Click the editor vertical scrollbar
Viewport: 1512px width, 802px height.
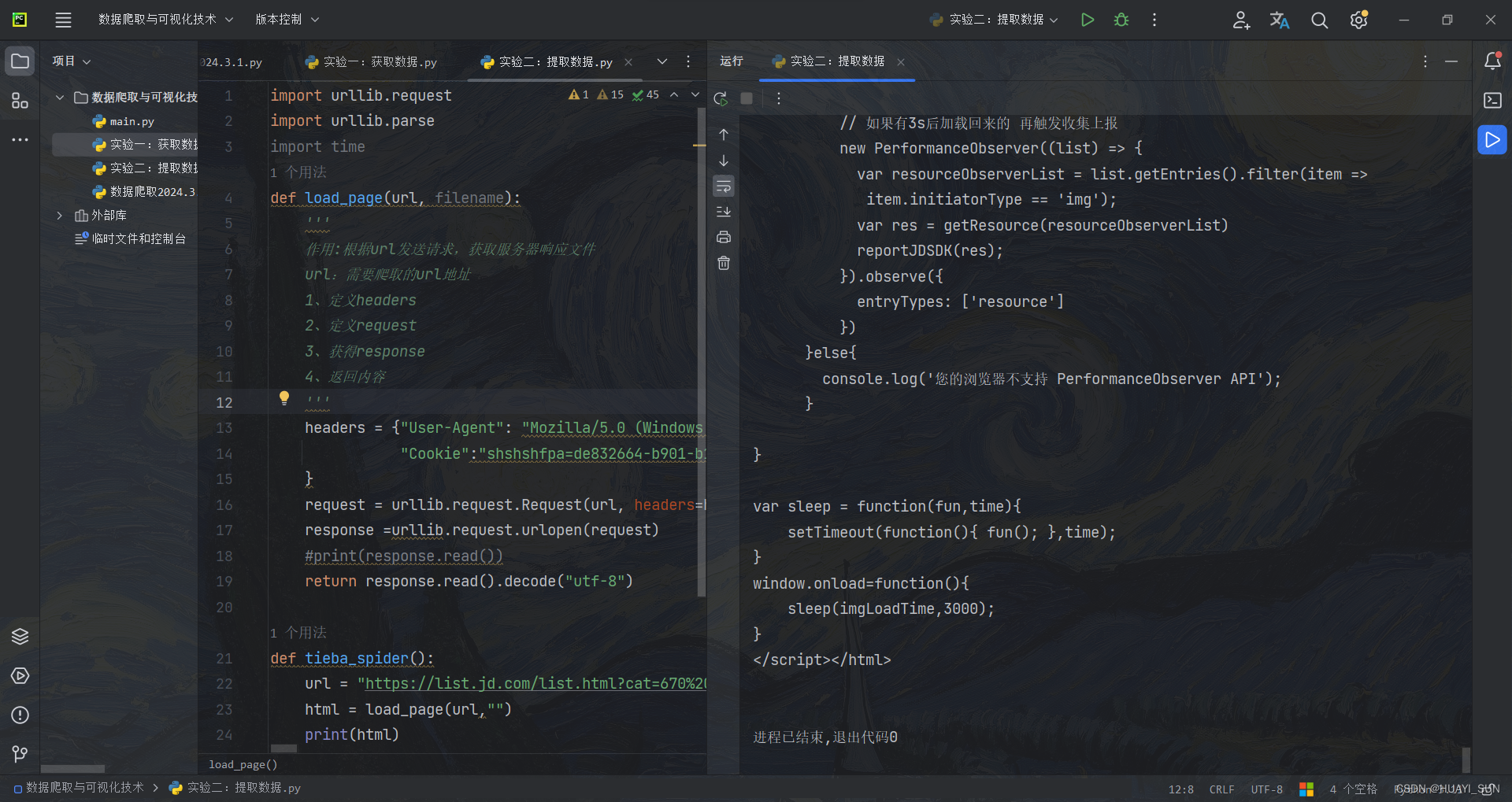click(x=701, y=353)
